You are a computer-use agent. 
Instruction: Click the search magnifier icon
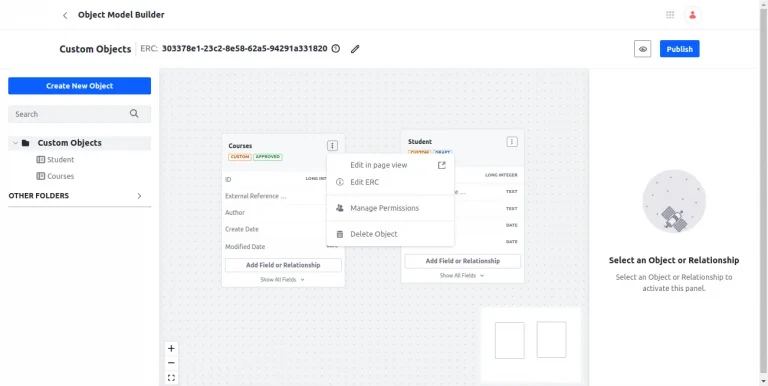click(x=134, y=114)
